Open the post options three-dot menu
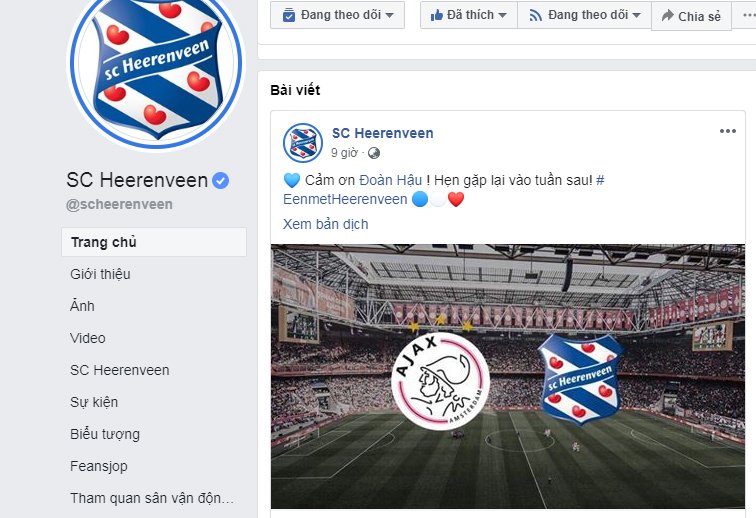 click(x=728, y=131)
